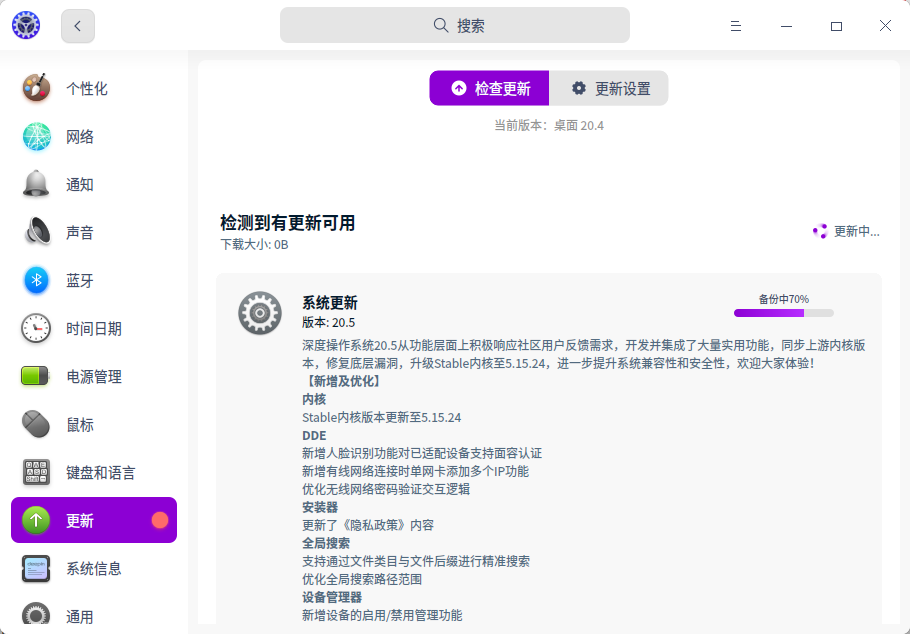
Task: Click the Updating (更新中...) status indicator
Action: (x=846, y=231)
